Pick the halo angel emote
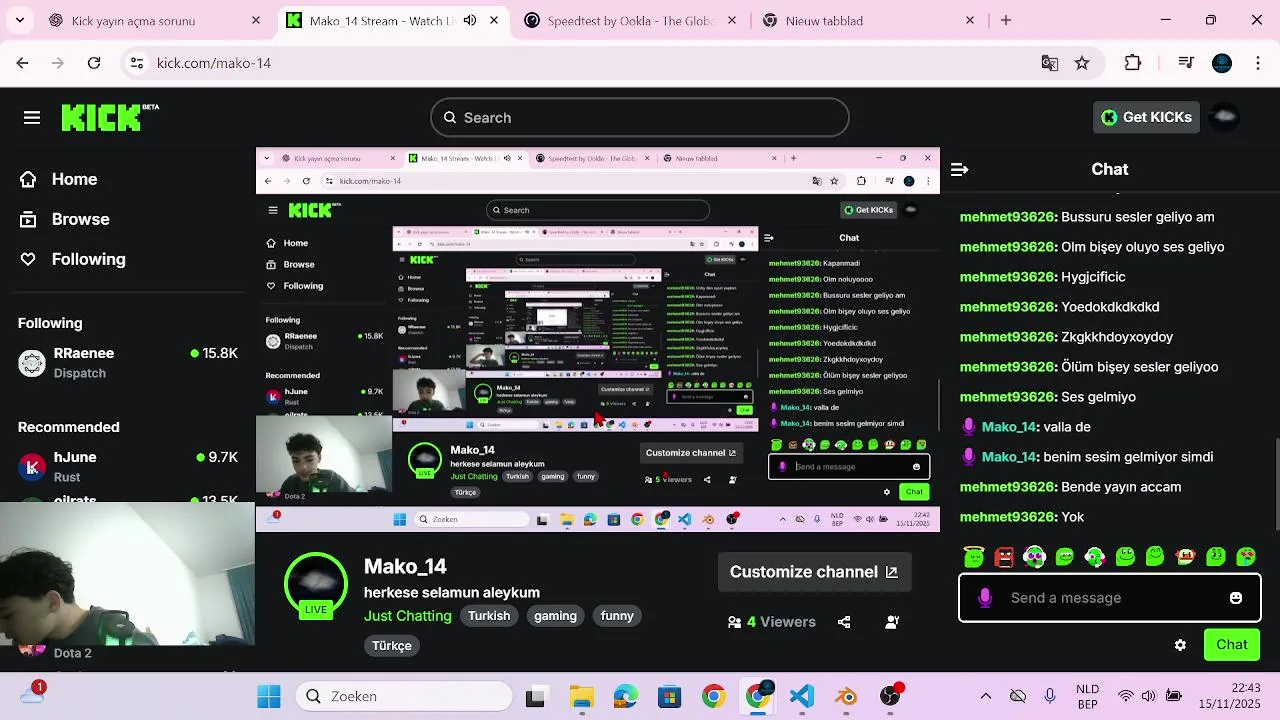Image resolution: width=1280 pixels, height=720 pixels. (974, 557)
